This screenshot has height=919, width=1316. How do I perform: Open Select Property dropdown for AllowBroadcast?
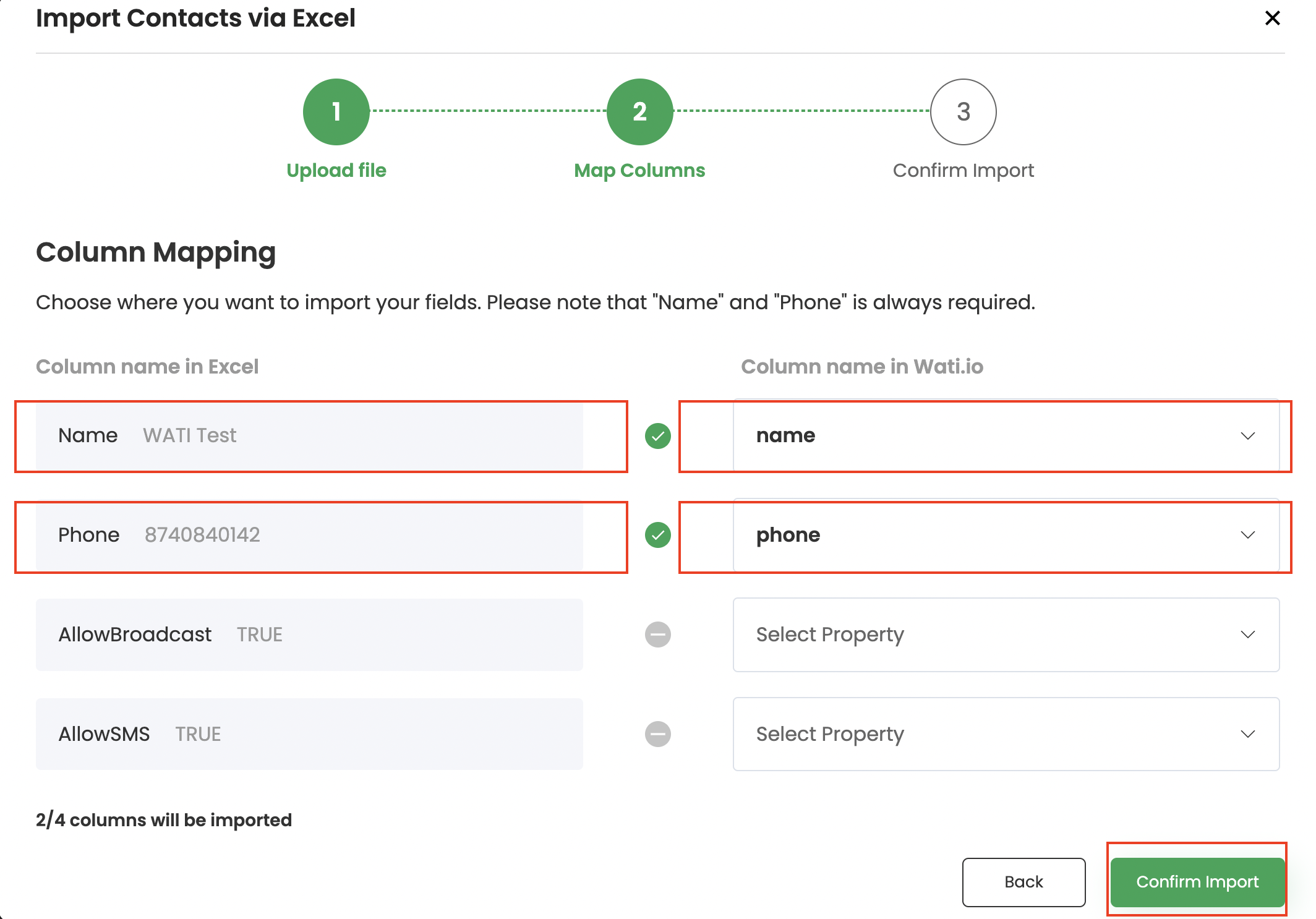click(x=1006, y=635)
